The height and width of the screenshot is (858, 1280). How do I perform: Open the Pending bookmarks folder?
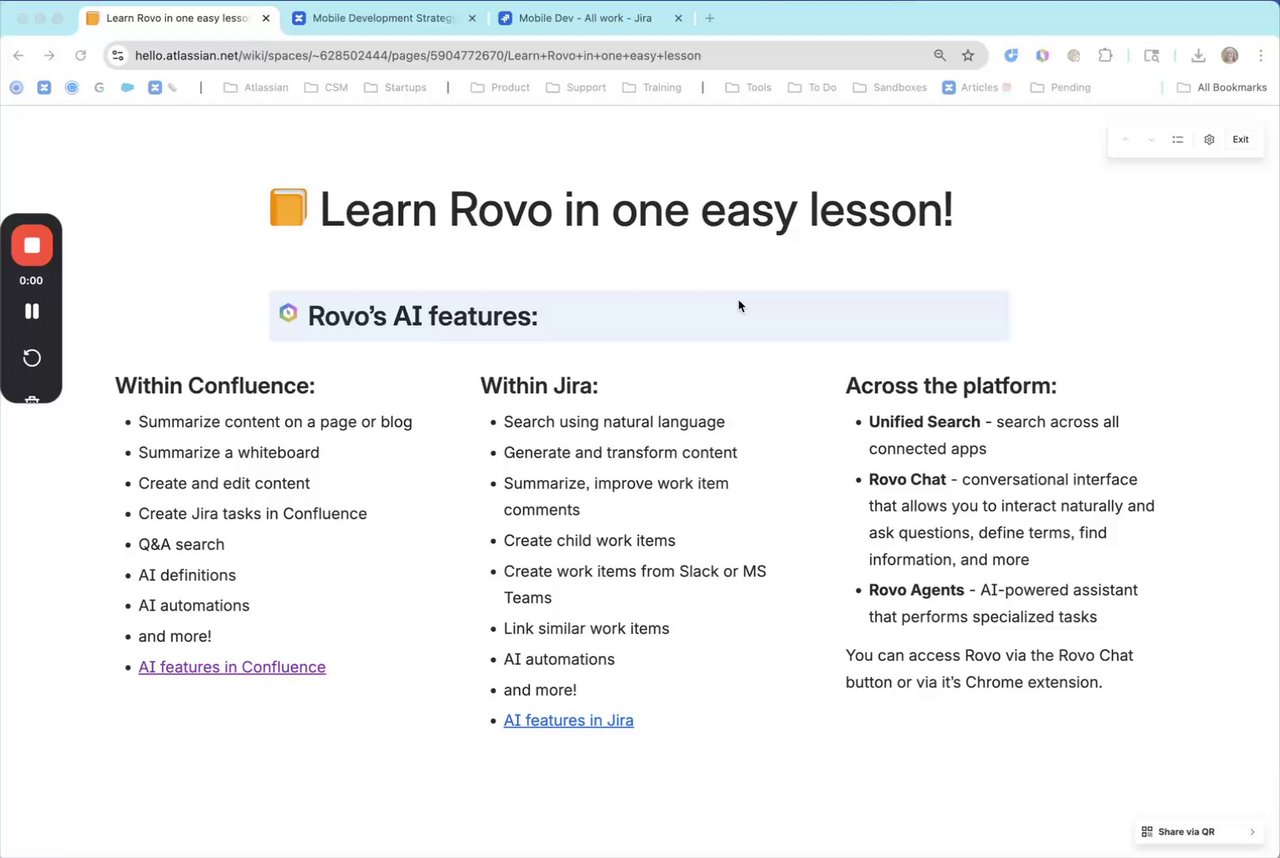[x=1061, y=88]
